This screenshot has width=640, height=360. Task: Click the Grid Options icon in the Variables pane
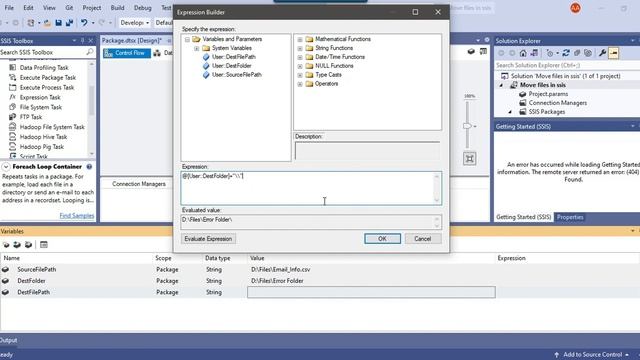[x=44, y=244]
